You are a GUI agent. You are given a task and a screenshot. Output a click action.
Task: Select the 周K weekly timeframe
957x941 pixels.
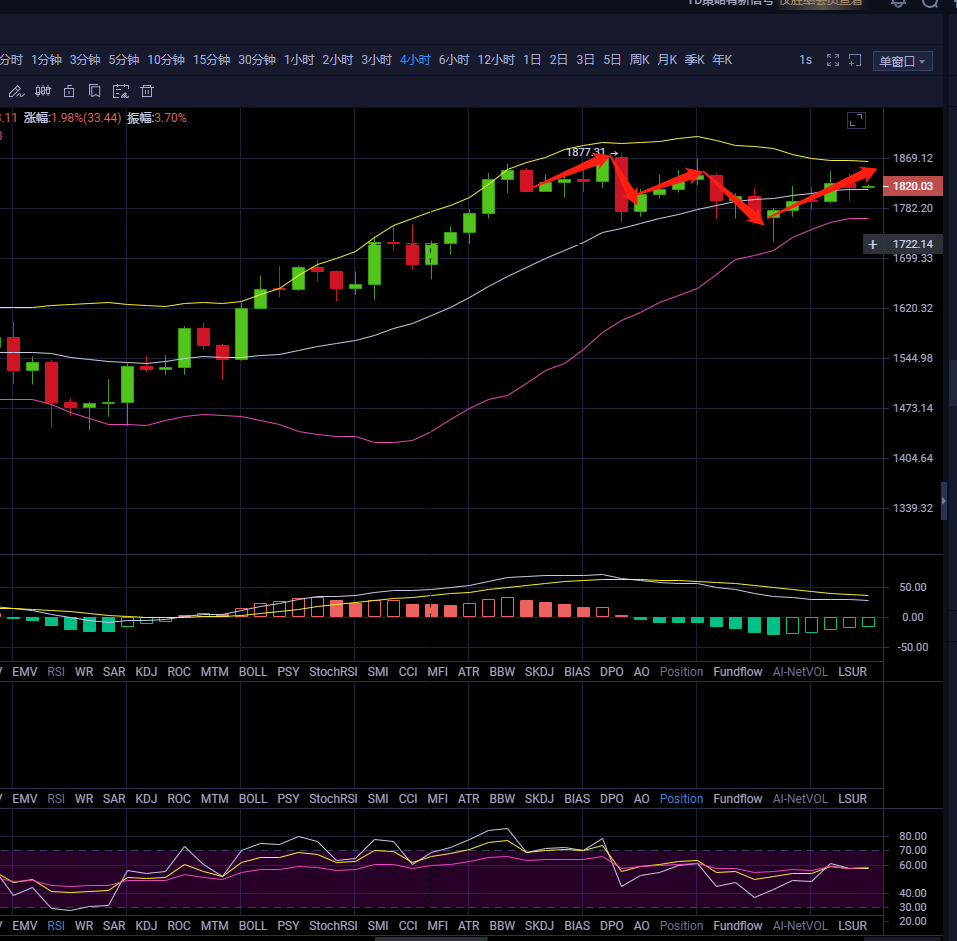tap(639, 60)
